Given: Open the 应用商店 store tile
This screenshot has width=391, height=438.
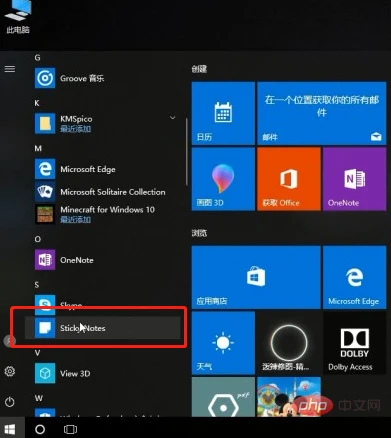Looking at the screenshot, I should tap(256, 277).
